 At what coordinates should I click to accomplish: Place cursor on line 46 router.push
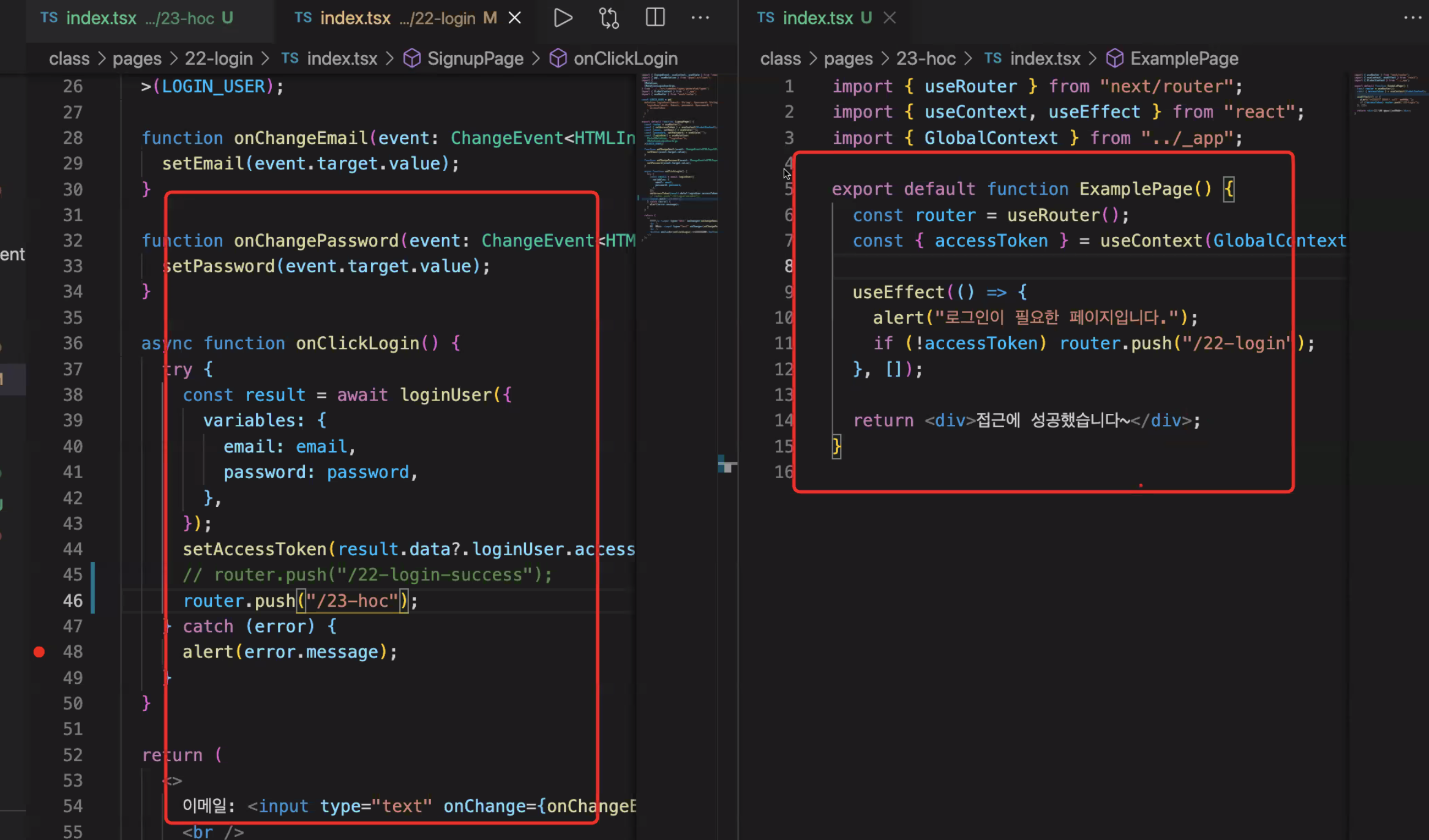pos(239,601)
